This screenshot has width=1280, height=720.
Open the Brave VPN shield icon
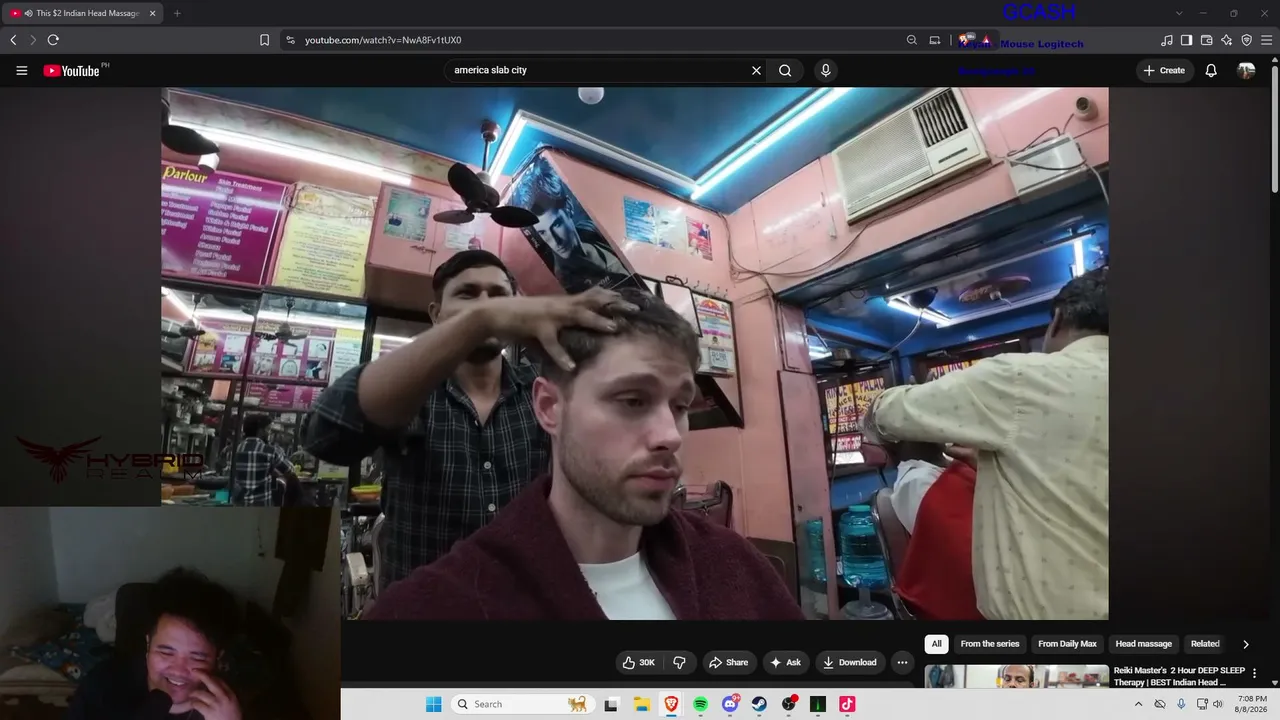[1246, 40]
